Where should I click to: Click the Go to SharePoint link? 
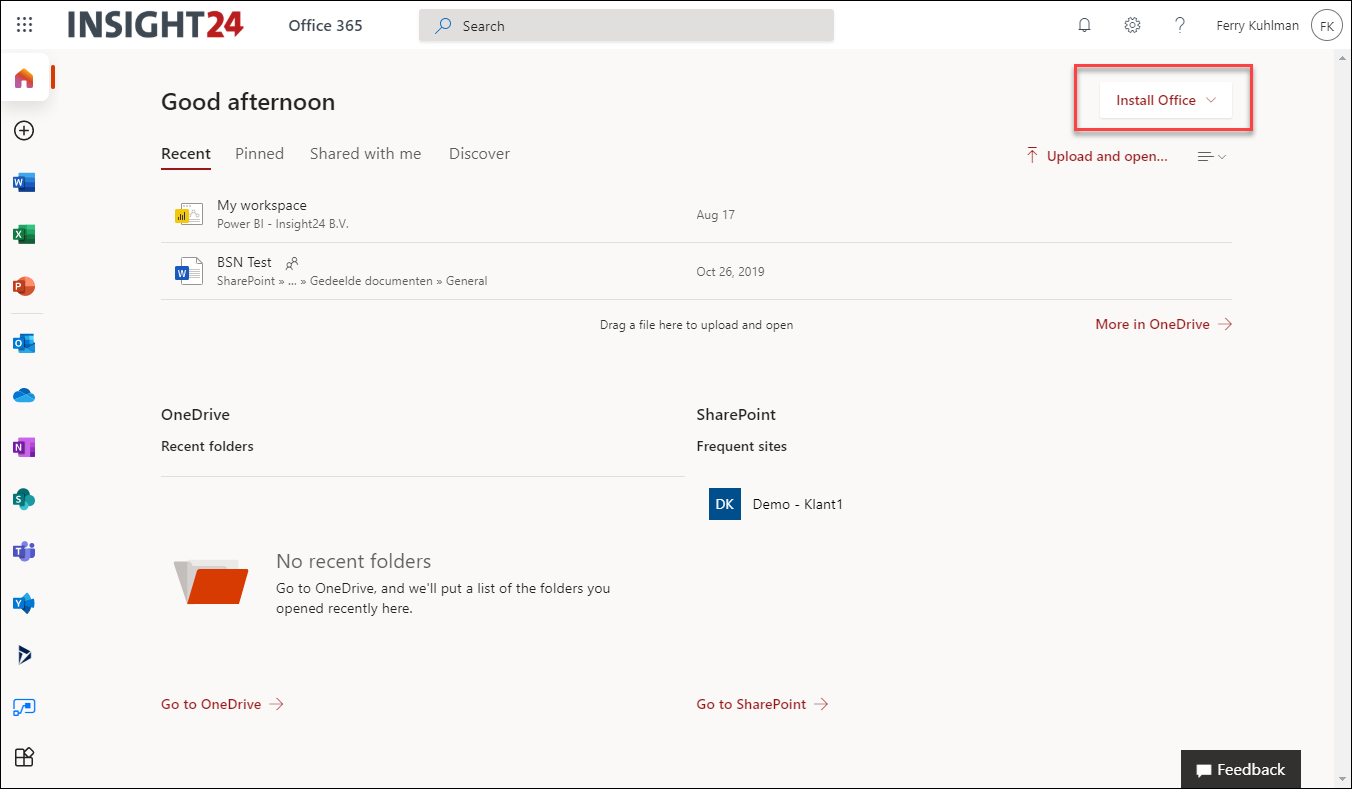tap(763, 704)
